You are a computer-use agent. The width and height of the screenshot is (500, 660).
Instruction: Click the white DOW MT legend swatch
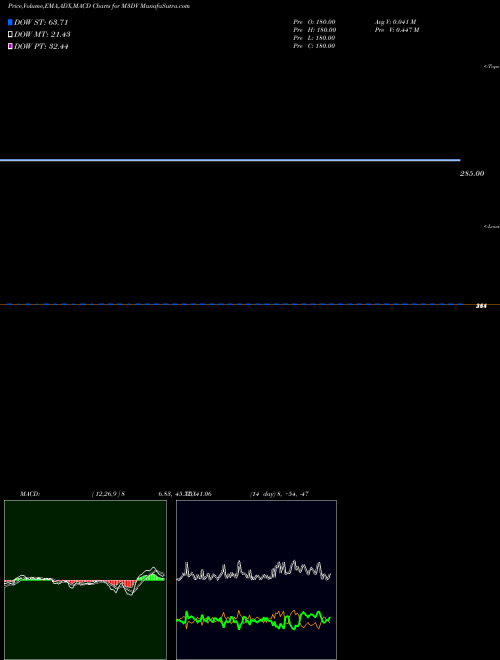pyautogui.click(x=10, y=35)
